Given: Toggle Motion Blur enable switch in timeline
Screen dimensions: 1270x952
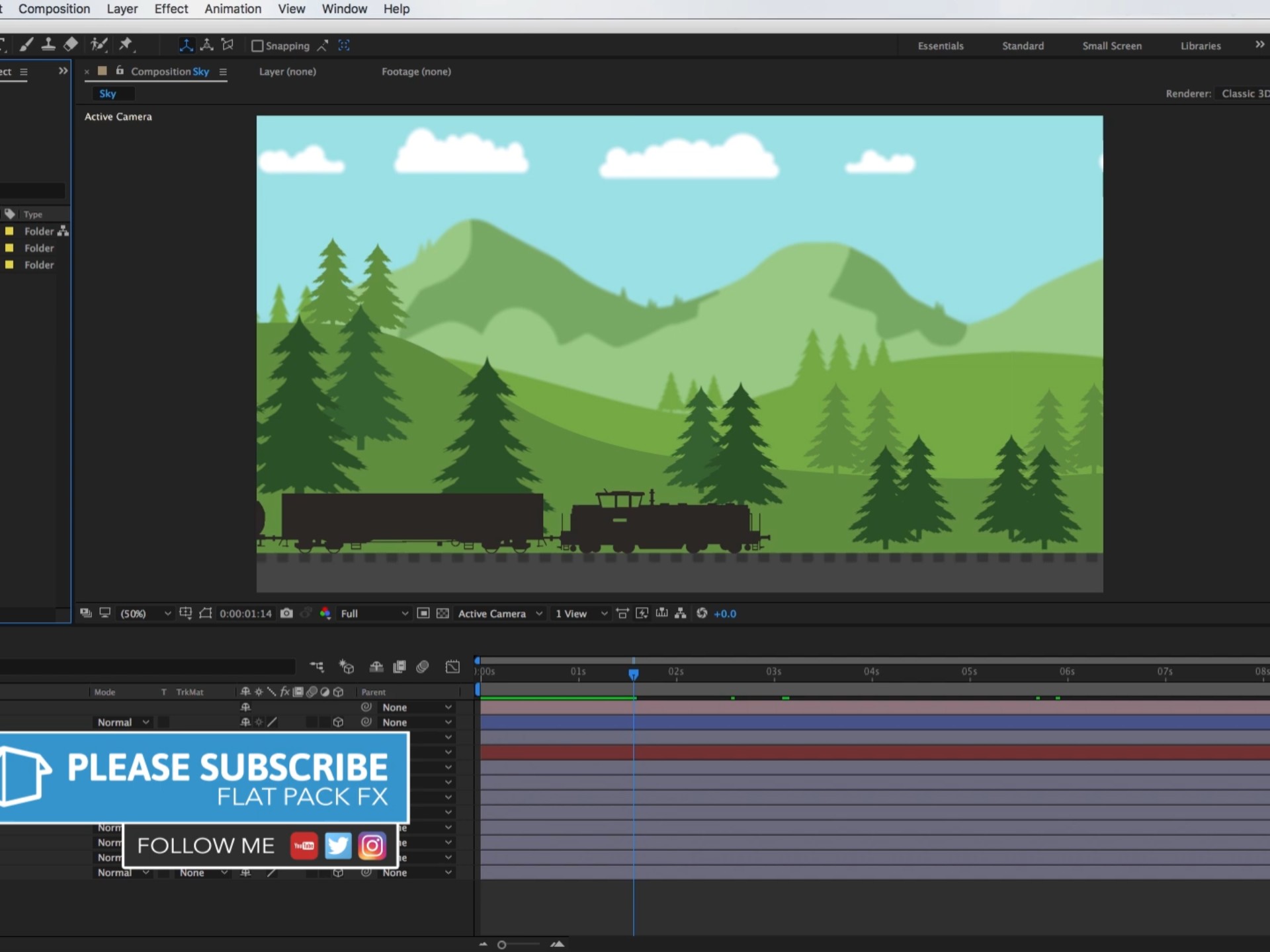Looking at the screenshot, I should click(x=423, y=666).
